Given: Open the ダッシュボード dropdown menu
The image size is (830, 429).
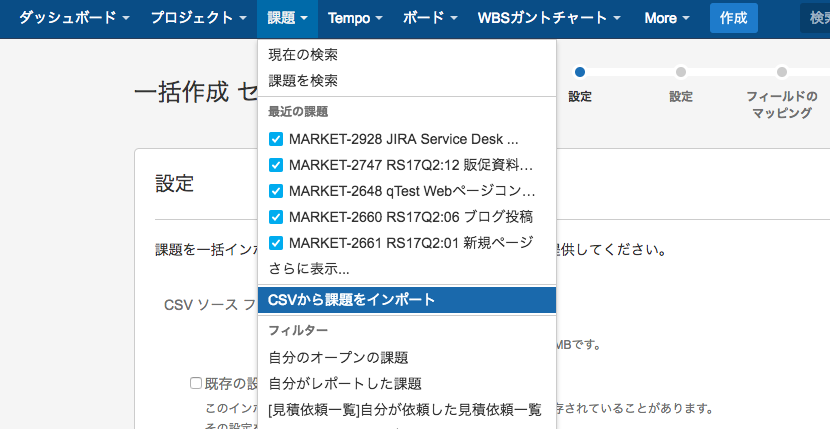Looking at the screenshot, I should tap(74, 18).
